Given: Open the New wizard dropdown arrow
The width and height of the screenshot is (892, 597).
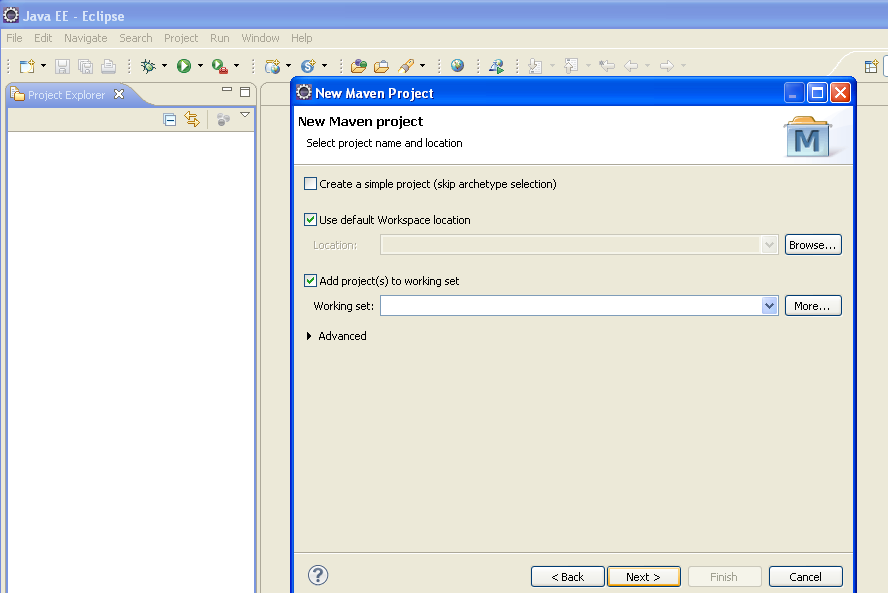Looking at the screenshot, I should coord(43,66).
